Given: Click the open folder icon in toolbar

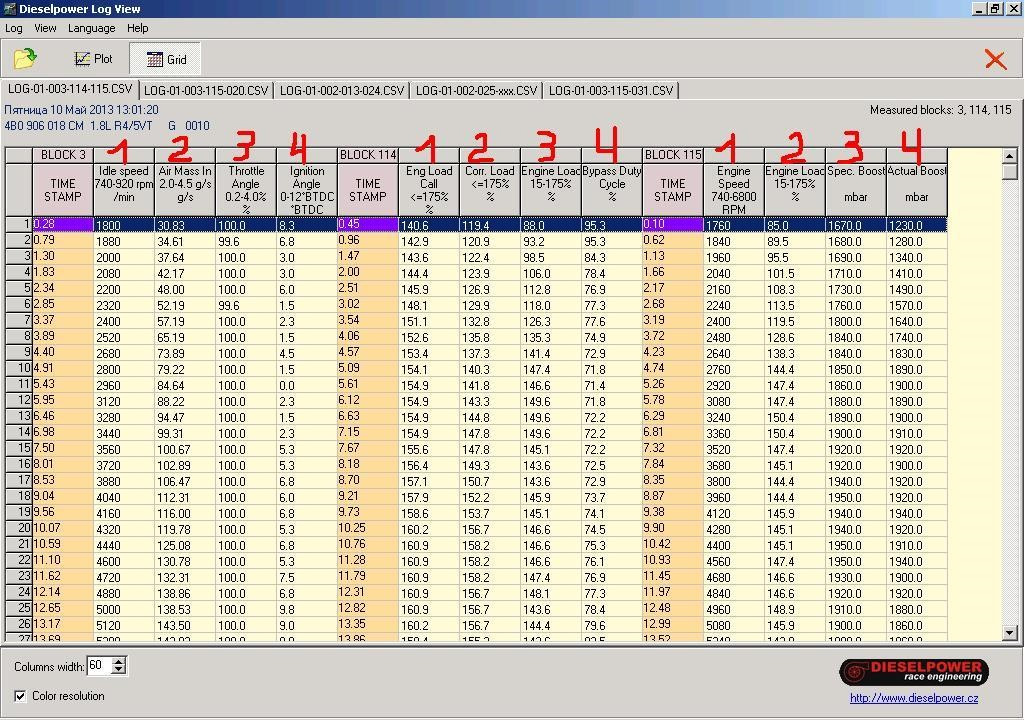Looking at the screenshot, I should 25,59.
